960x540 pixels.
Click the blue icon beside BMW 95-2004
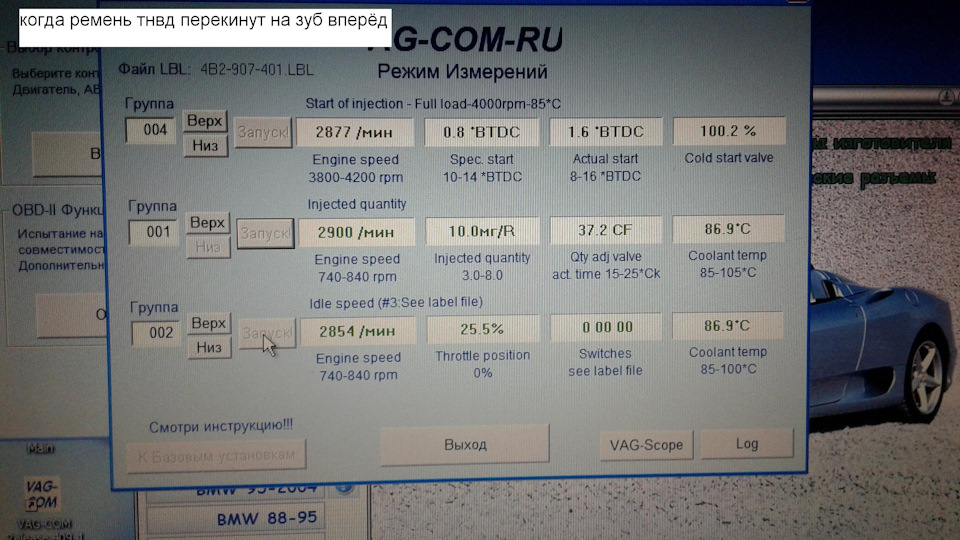click(345, 489)
